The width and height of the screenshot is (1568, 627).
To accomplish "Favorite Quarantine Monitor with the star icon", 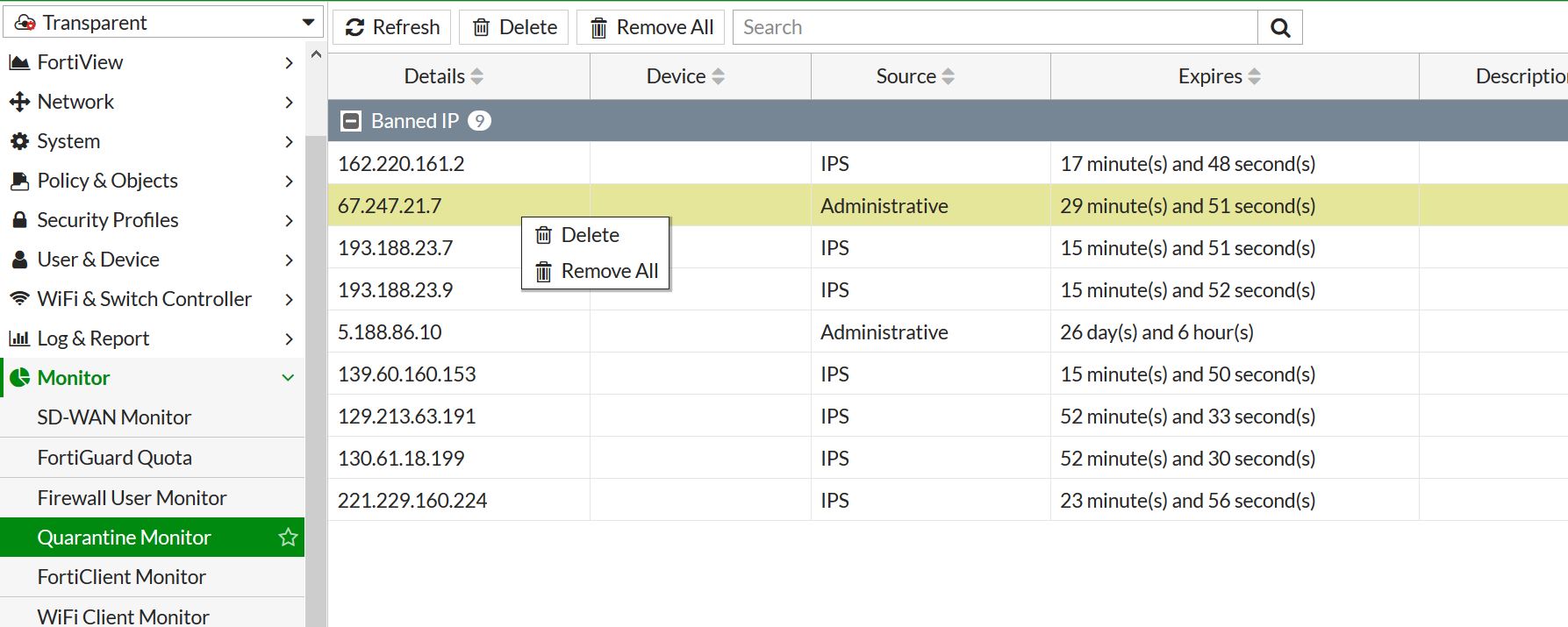I will click(288, 538).
